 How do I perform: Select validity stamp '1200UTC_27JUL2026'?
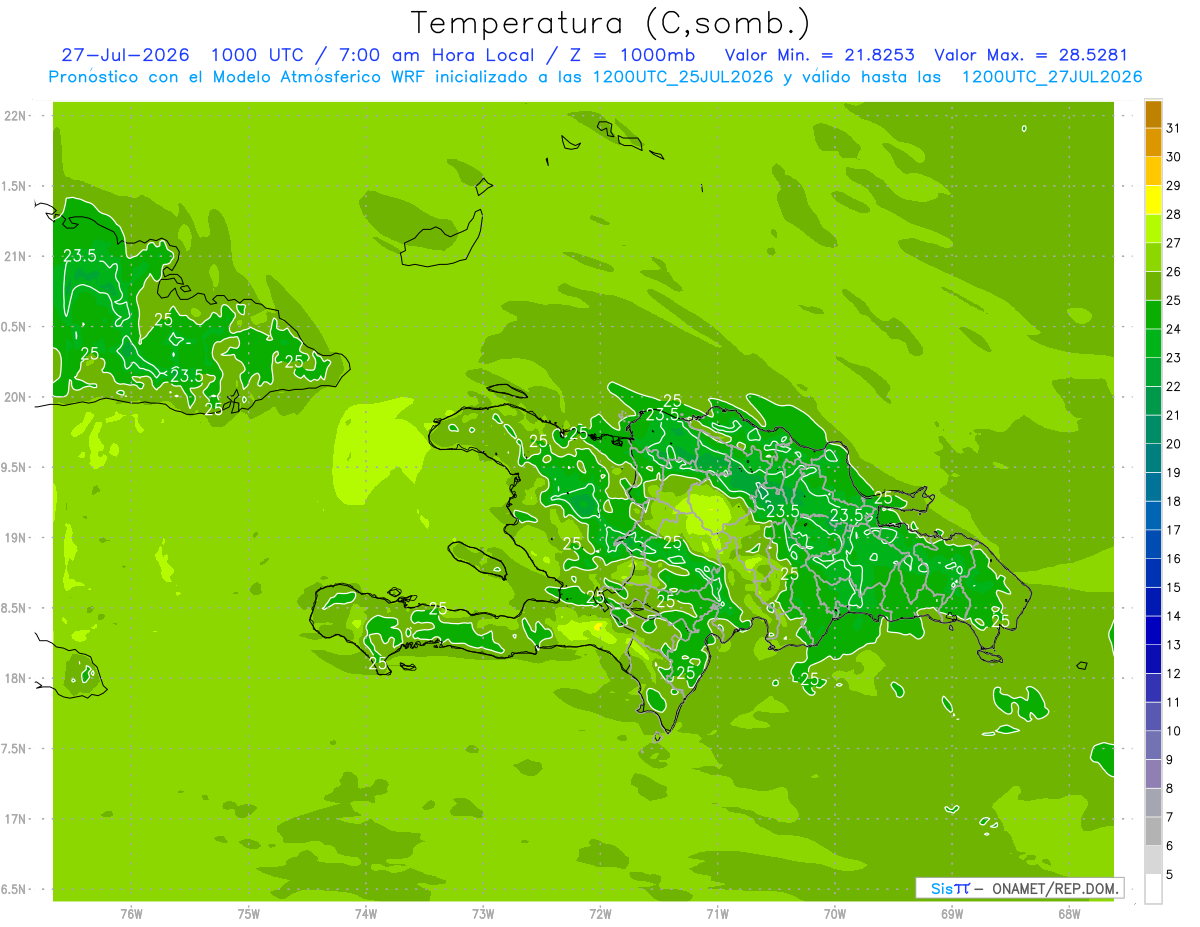(x=1052, y=77)
